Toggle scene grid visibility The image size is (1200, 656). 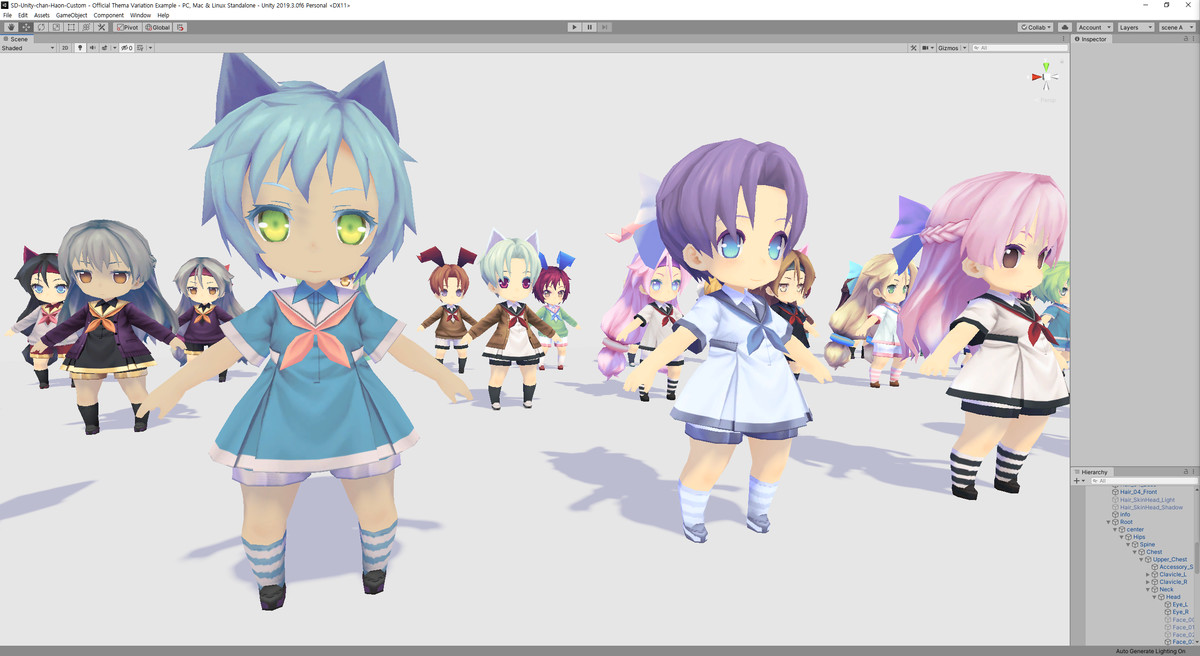coord(140,48)
